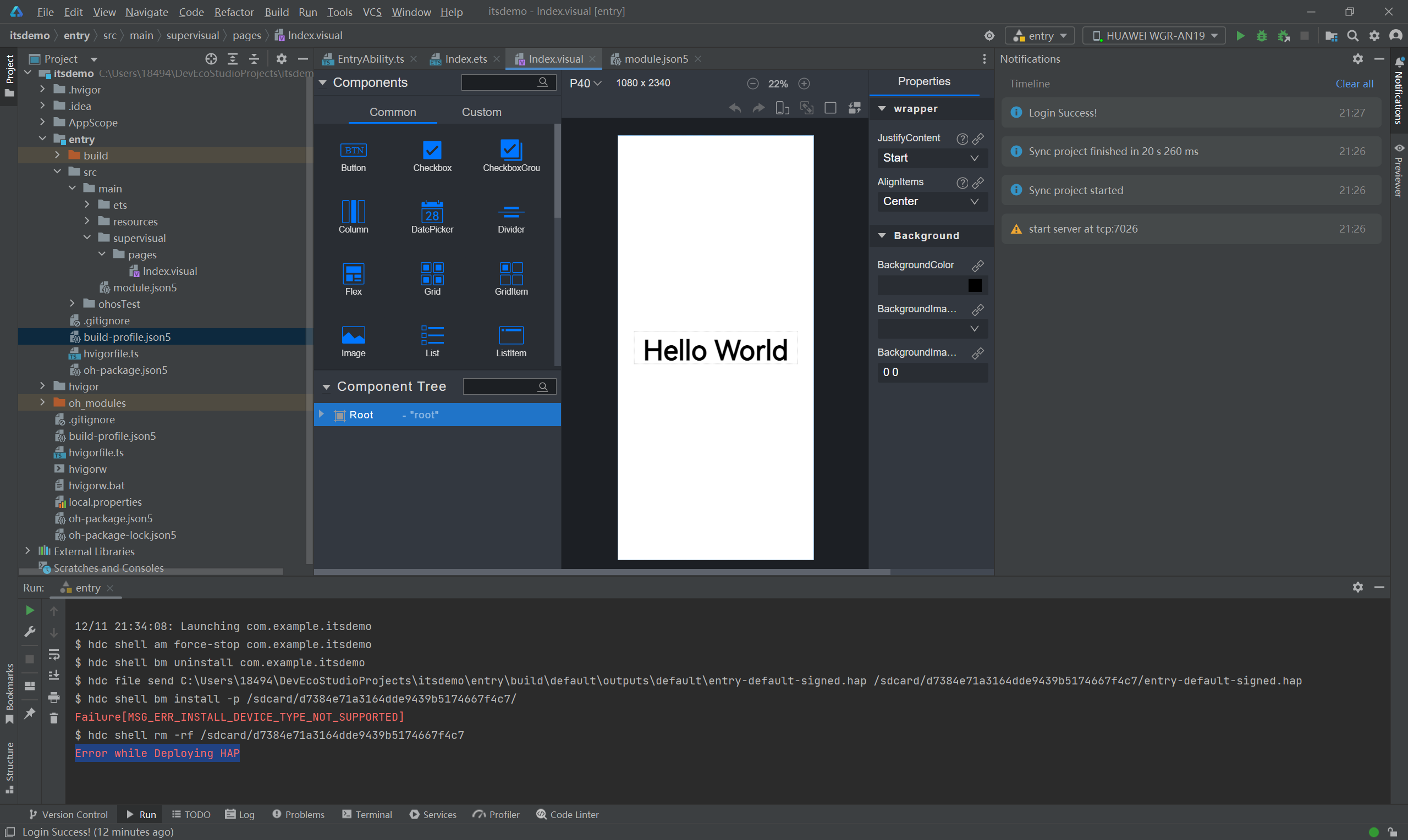Toggle the device orientation icon in editor toolbar
The width and height of the screenshot is (1408, 840).
[x=782, y=108]
